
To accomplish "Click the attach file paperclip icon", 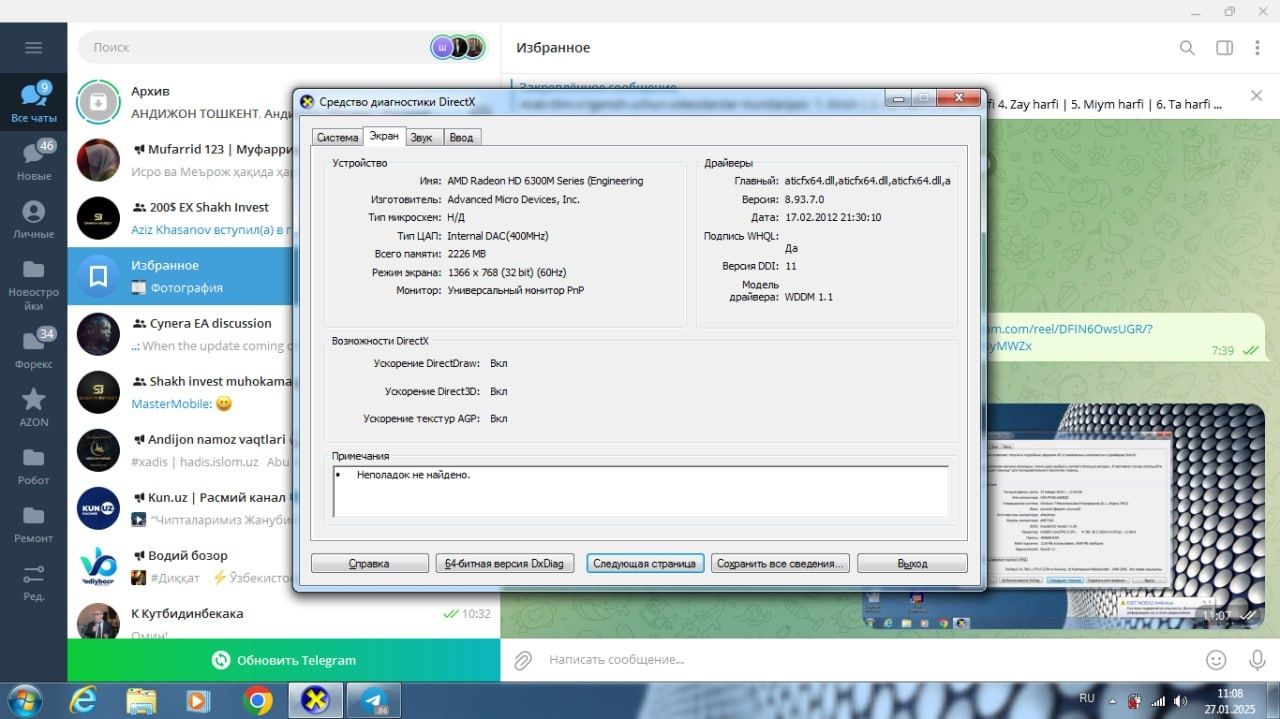I will coord(522,660).
